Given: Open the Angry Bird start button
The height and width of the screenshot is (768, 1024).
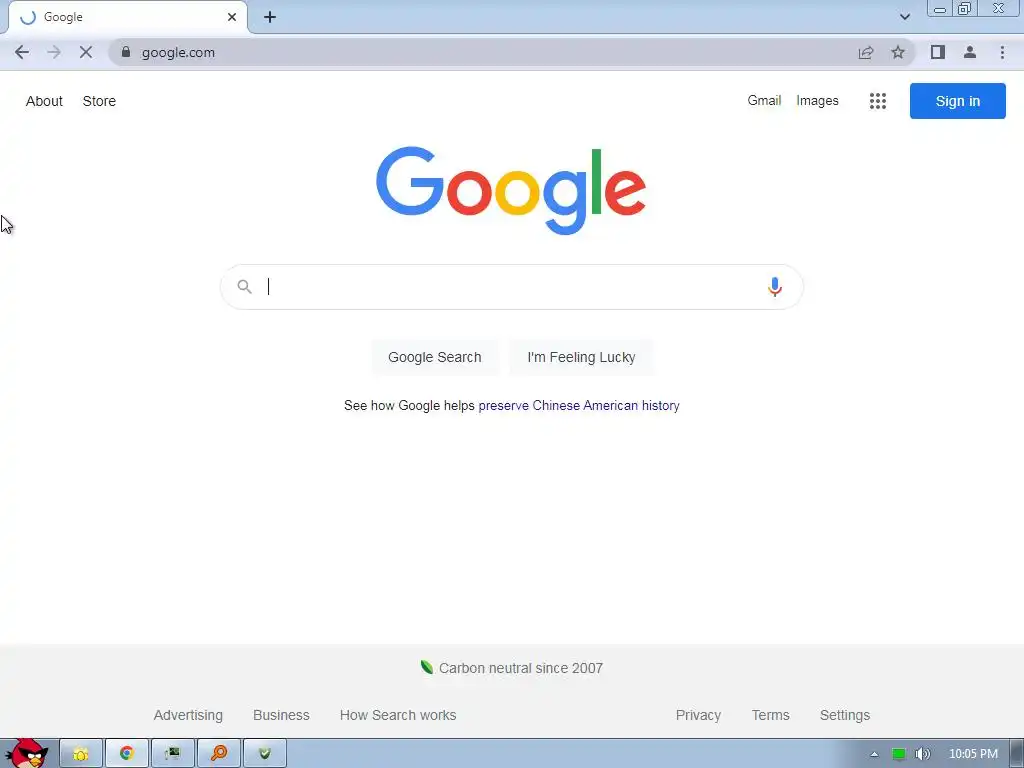Looking at the screenshot, I should pos(26,754).
